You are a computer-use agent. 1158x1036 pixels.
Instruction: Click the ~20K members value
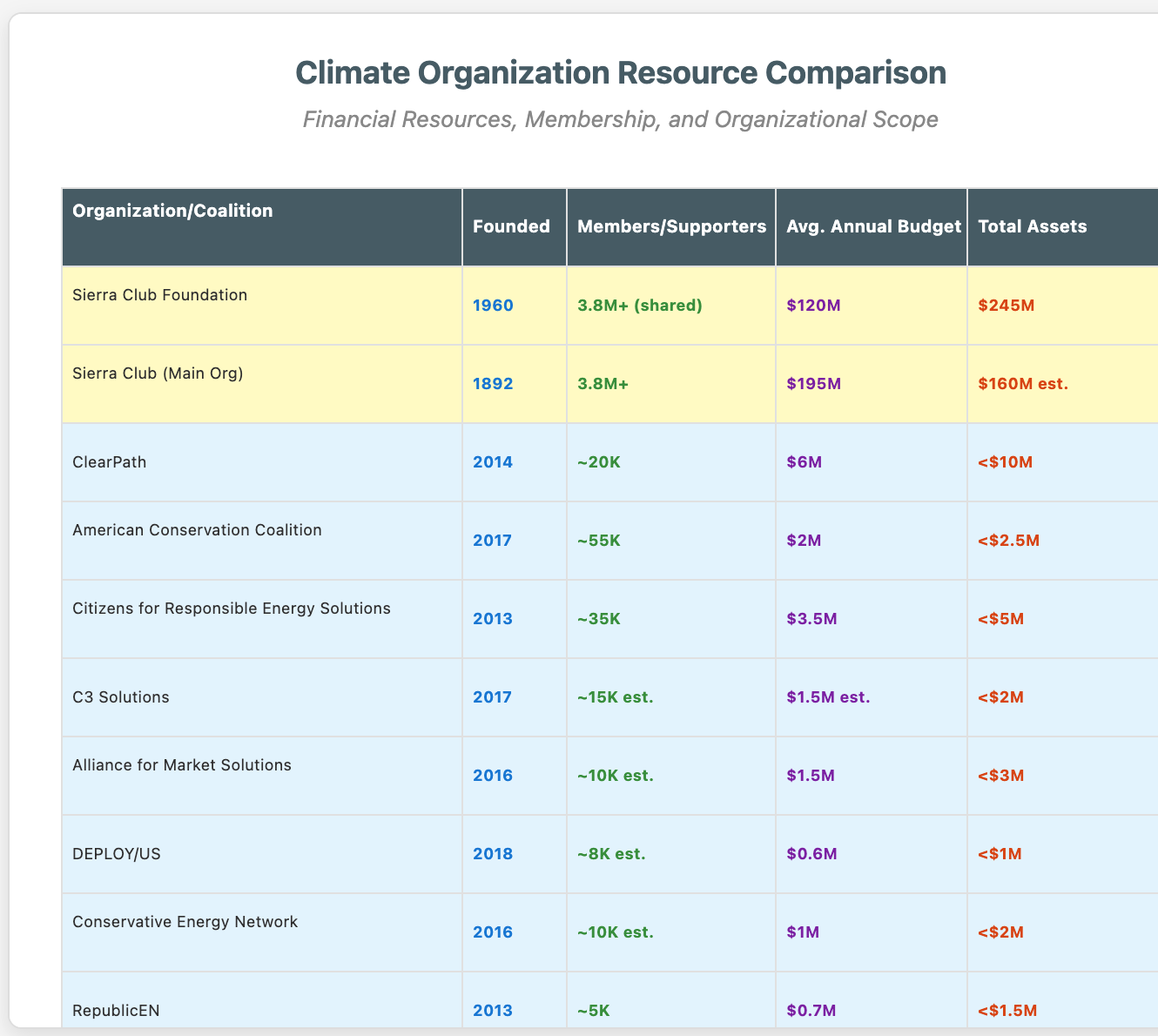click(599, 462)
